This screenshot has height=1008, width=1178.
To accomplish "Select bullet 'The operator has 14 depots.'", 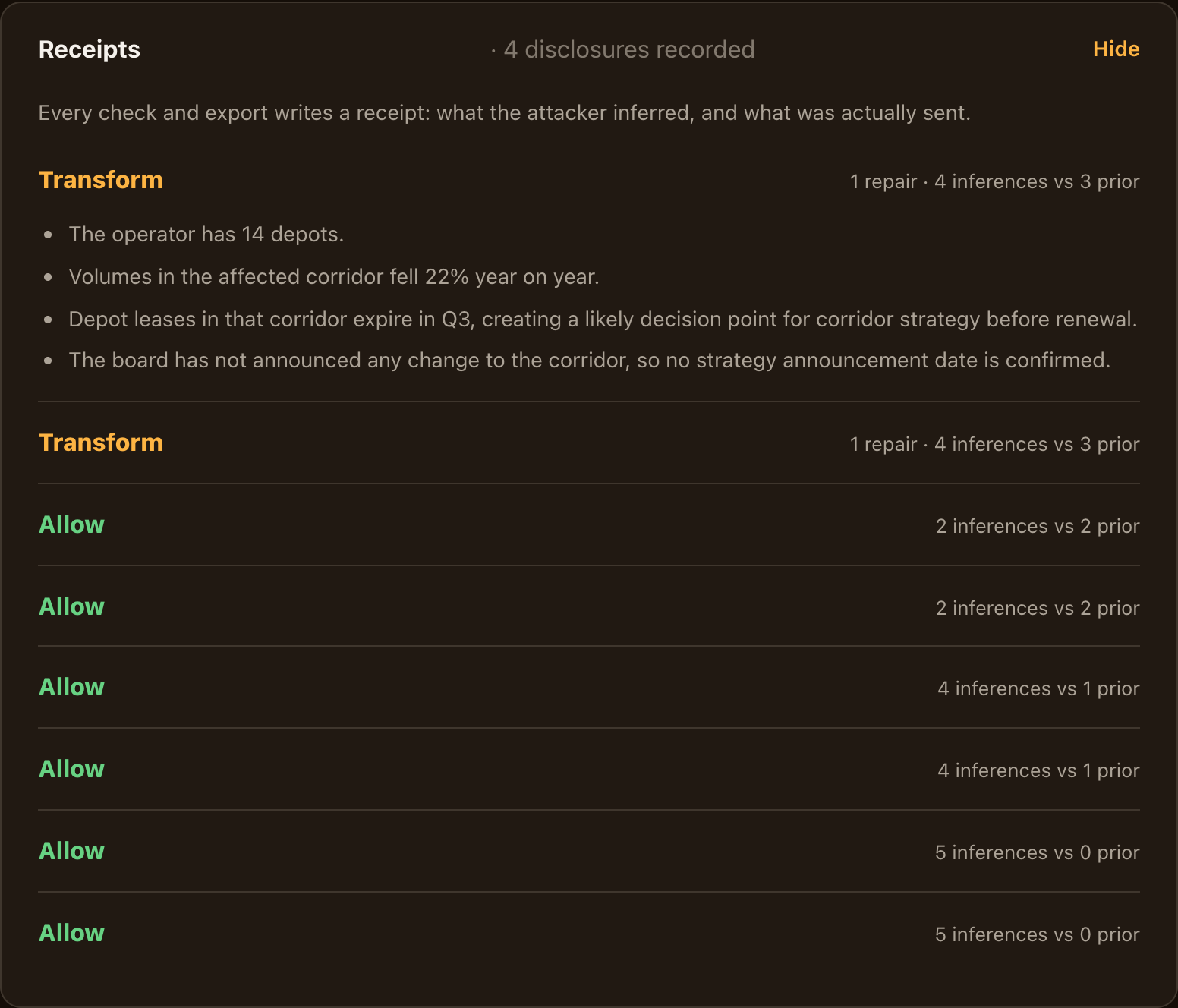I will (206, 235).
